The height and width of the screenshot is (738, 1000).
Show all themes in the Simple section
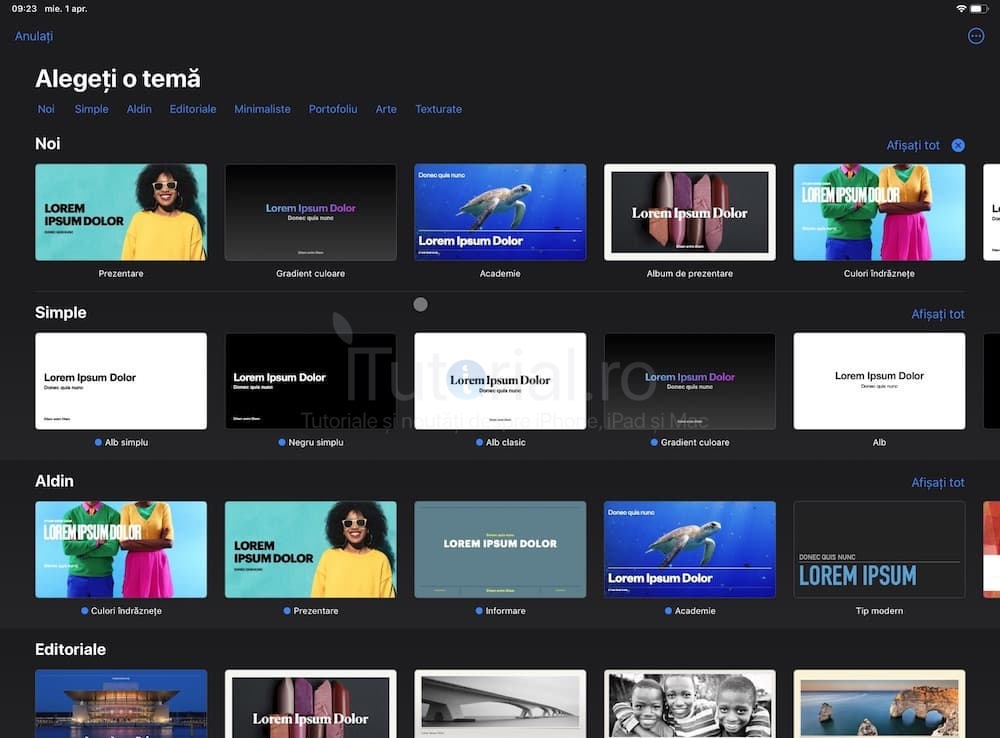click(x=938, y=314)
